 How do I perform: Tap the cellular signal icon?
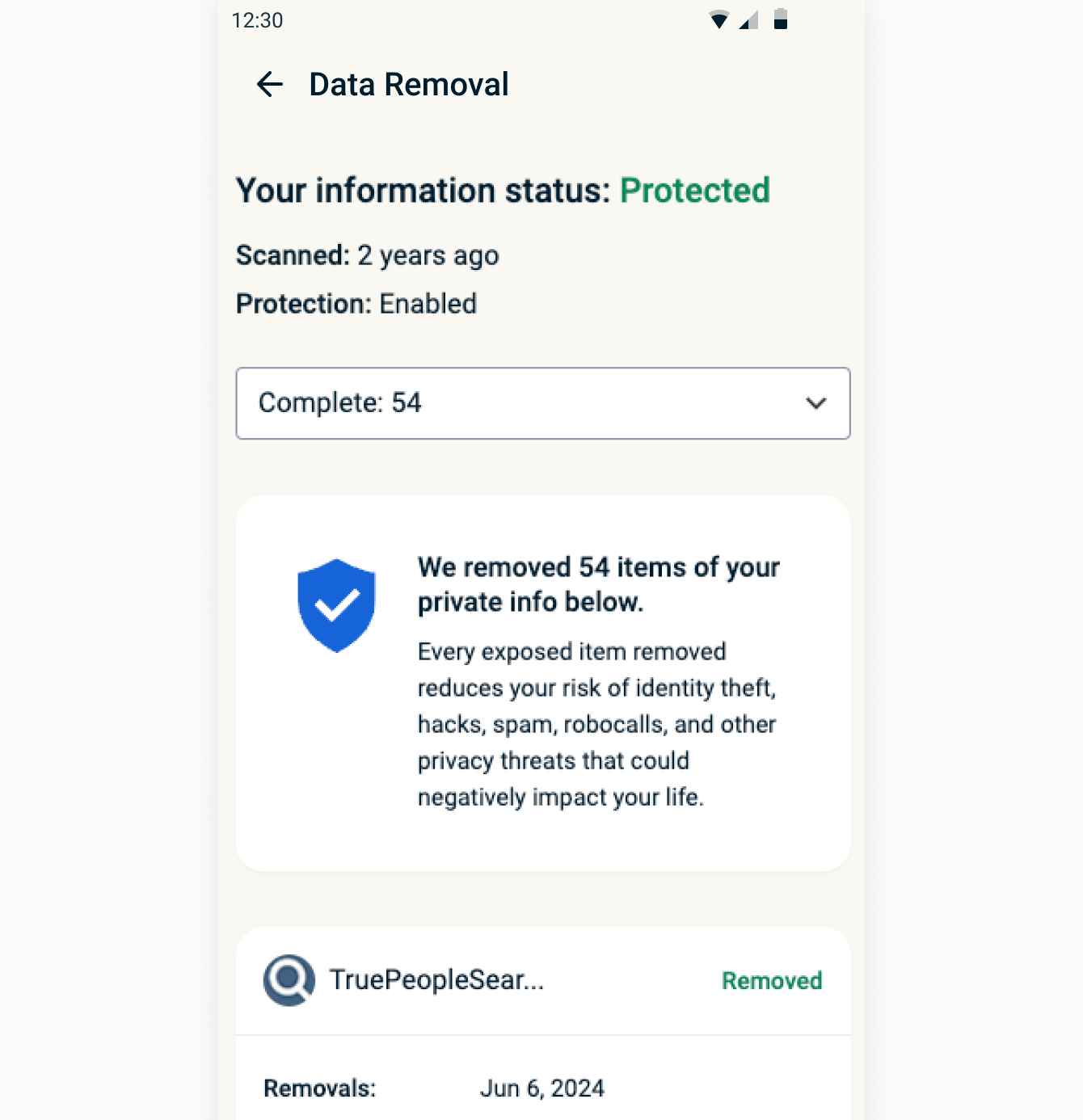tap(749, 20)
